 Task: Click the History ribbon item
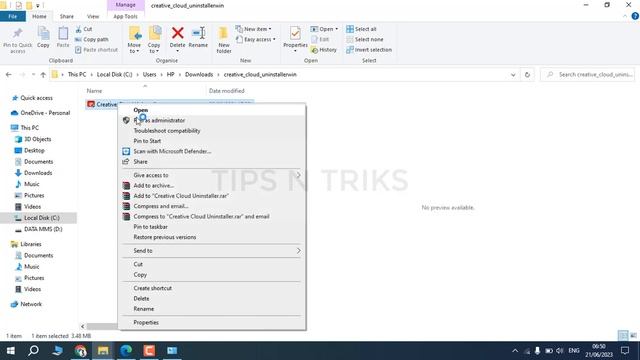pos(324,50)
